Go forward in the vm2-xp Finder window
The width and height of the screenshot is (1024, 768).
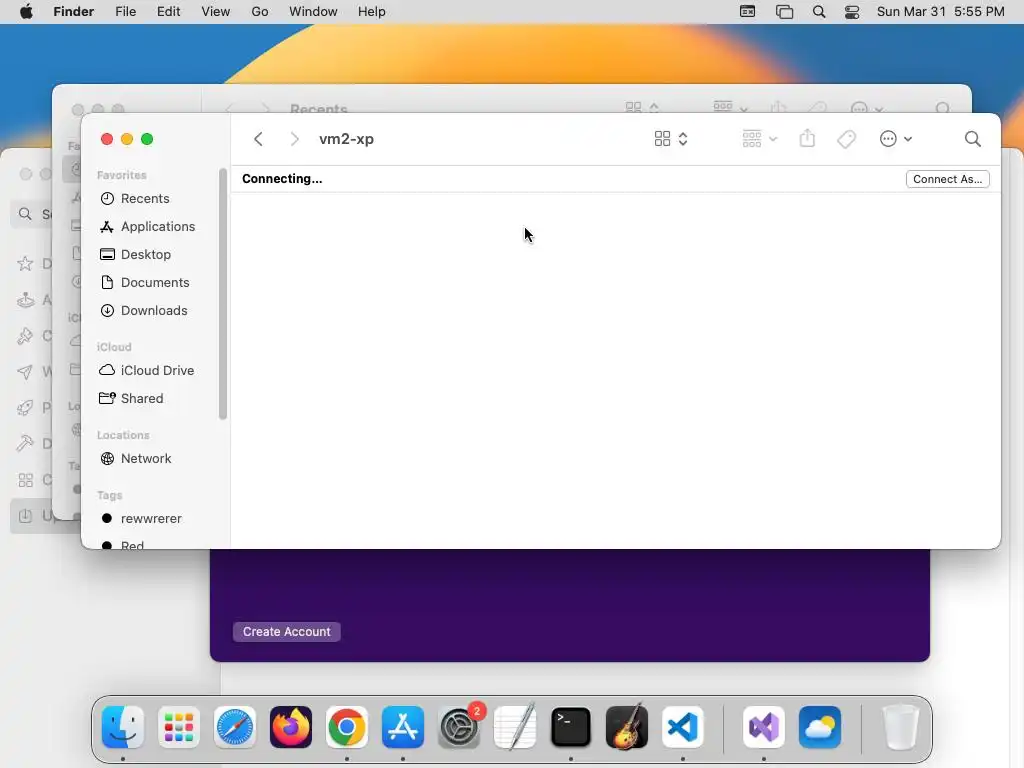(x=295, y=139)
